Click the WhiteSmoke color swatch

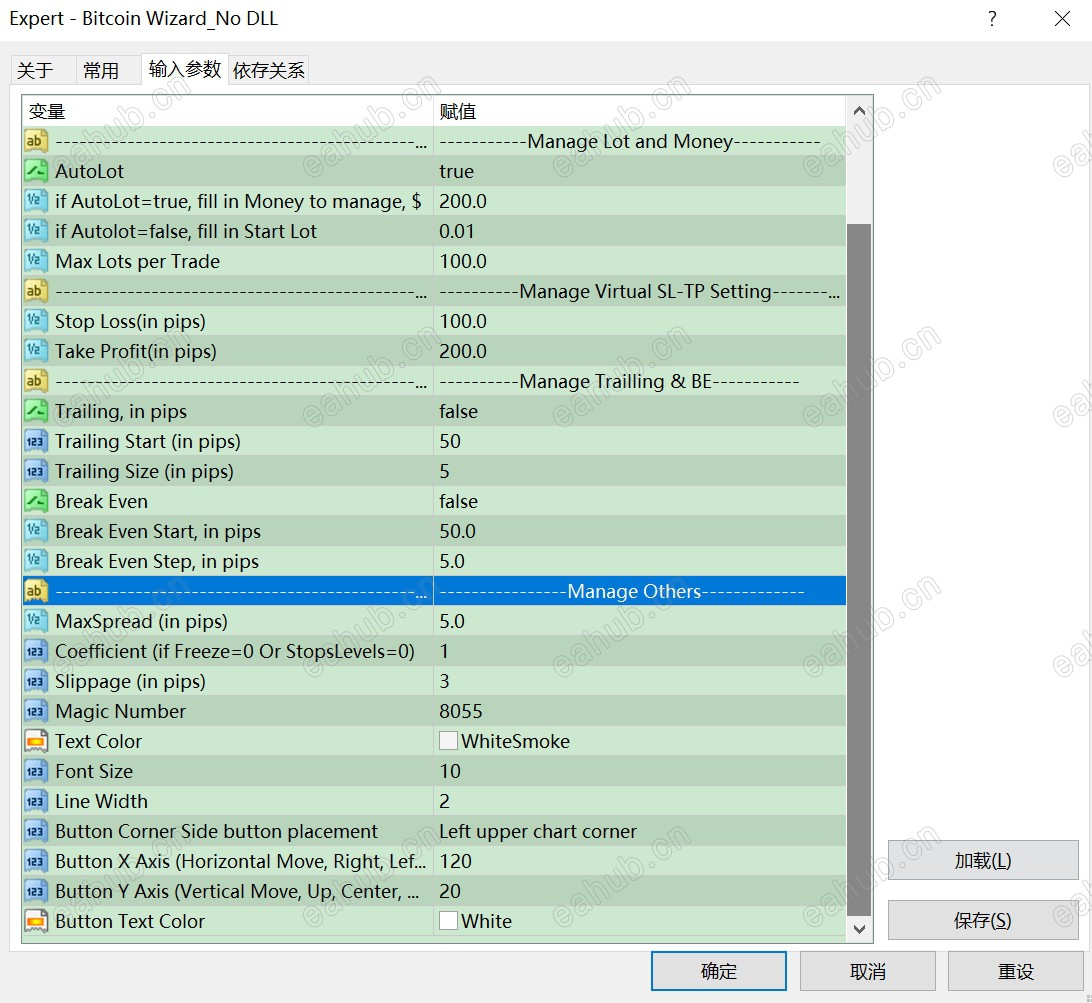pos(448,740)
